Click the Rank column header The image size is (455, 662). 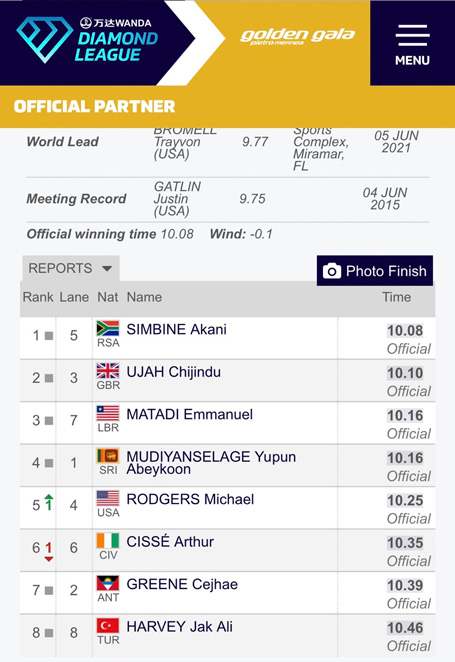click(38, 297)
